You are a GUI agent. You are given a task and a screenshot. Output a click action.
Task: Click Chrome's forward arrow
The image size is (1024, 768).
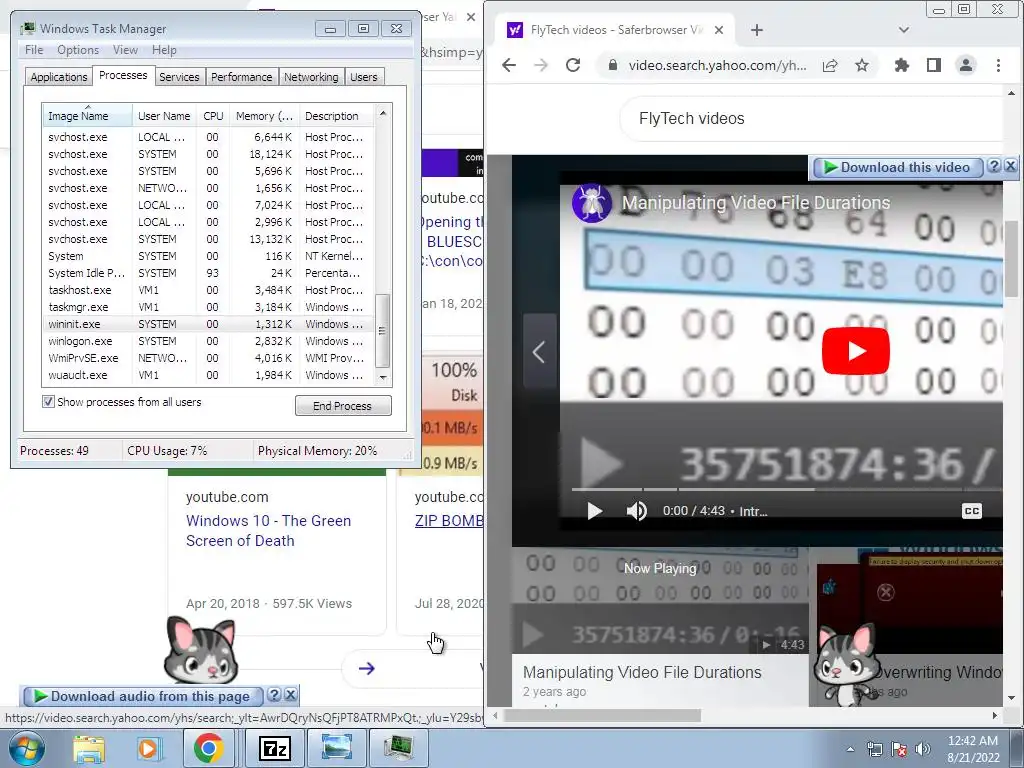[x=541, y=65]
